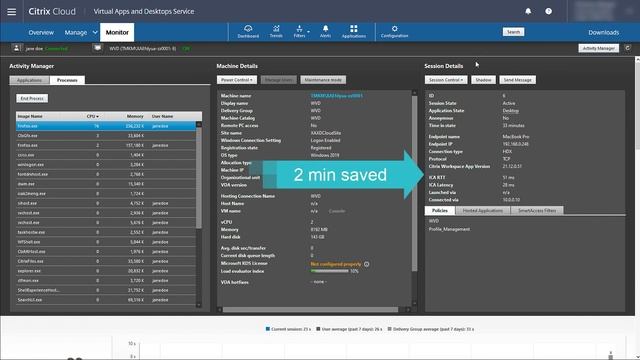Viewport: 640px width, 360px height.
Task: Click the page's main vertical scrollbar
Action: click(637, 106)
